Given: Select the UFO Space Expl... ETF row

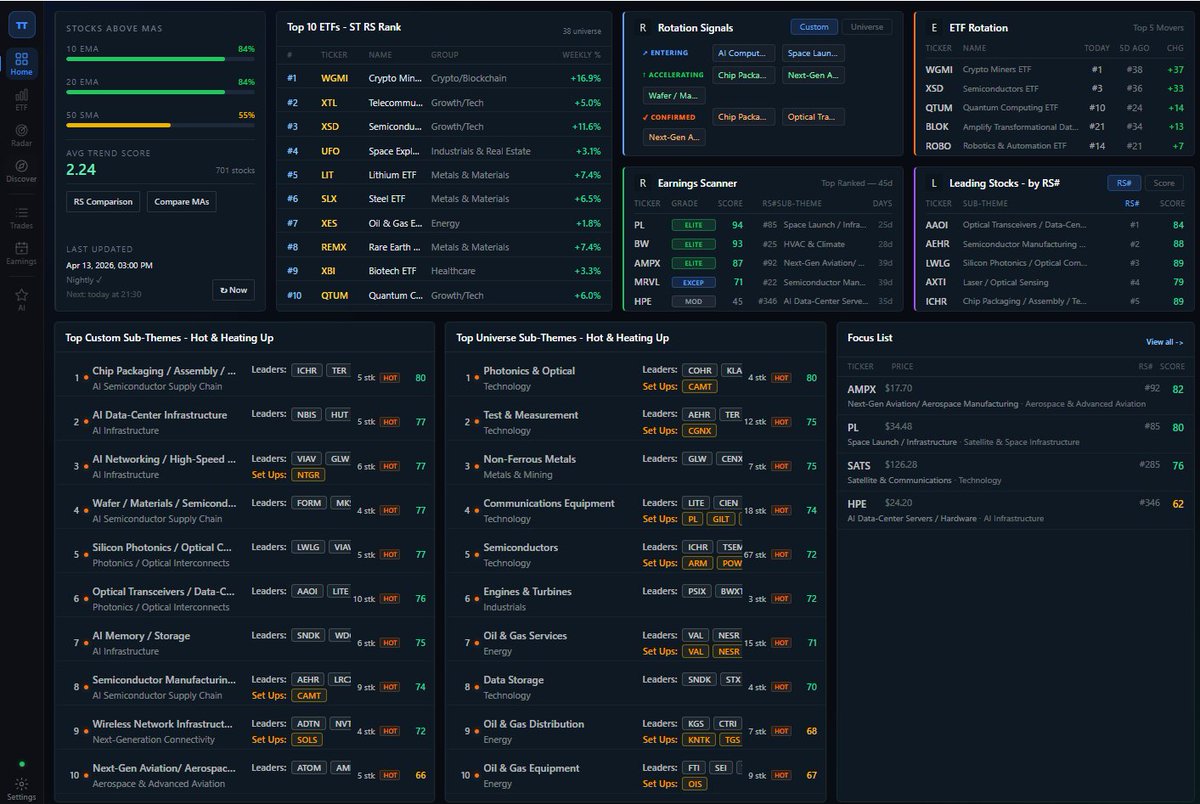Looking at the screenshot, I should [444, 151].
